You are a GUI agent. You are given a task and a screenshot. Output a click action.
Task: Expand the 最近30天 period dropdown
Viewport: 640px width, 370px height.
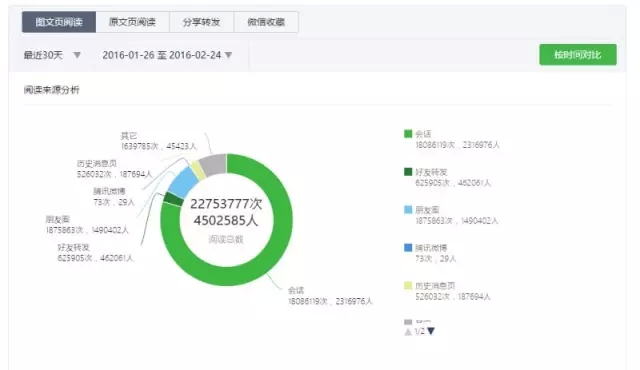(52, 55)
